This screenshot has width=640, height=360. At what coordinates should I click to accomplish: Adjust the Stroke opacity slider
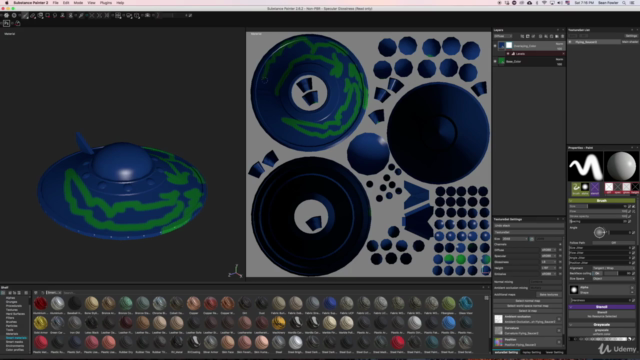(598, 216)
